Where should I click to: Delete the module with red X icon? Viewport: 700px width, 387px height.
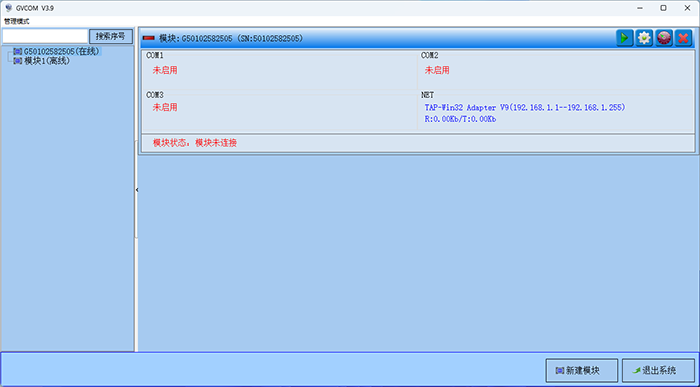(683, 38)
